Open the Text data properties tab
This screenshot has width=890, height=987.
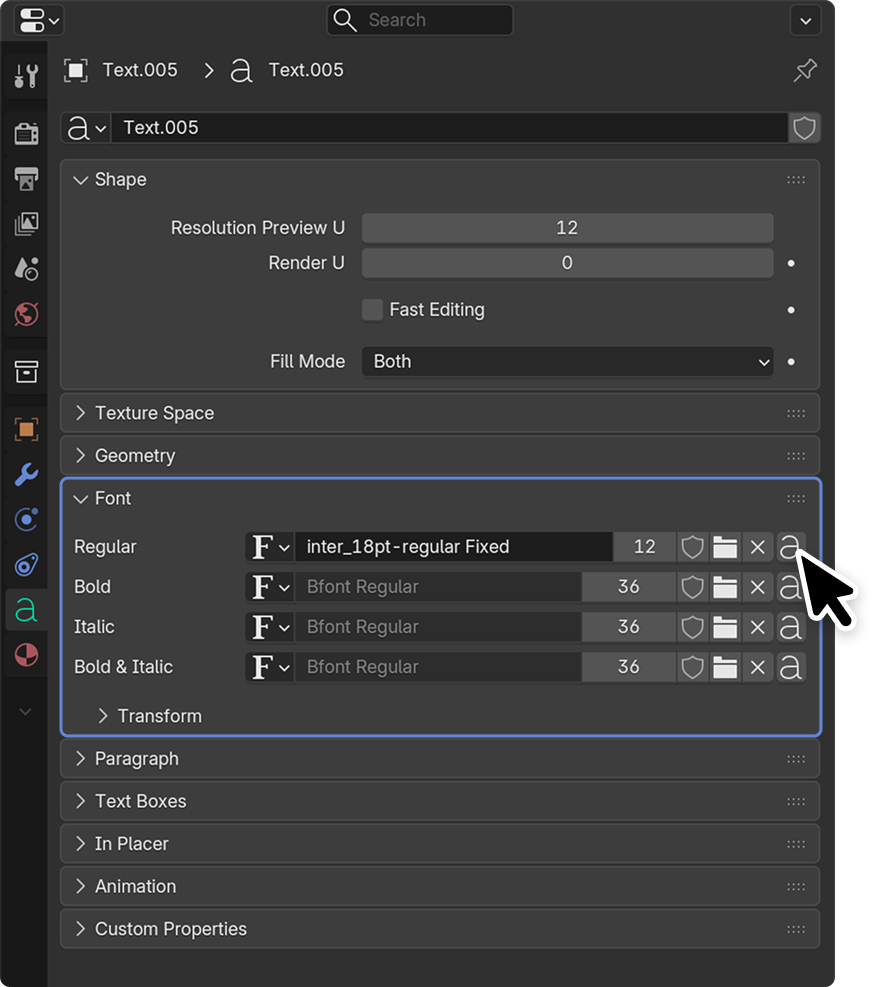pyautogui.click(x=26, y=610)
